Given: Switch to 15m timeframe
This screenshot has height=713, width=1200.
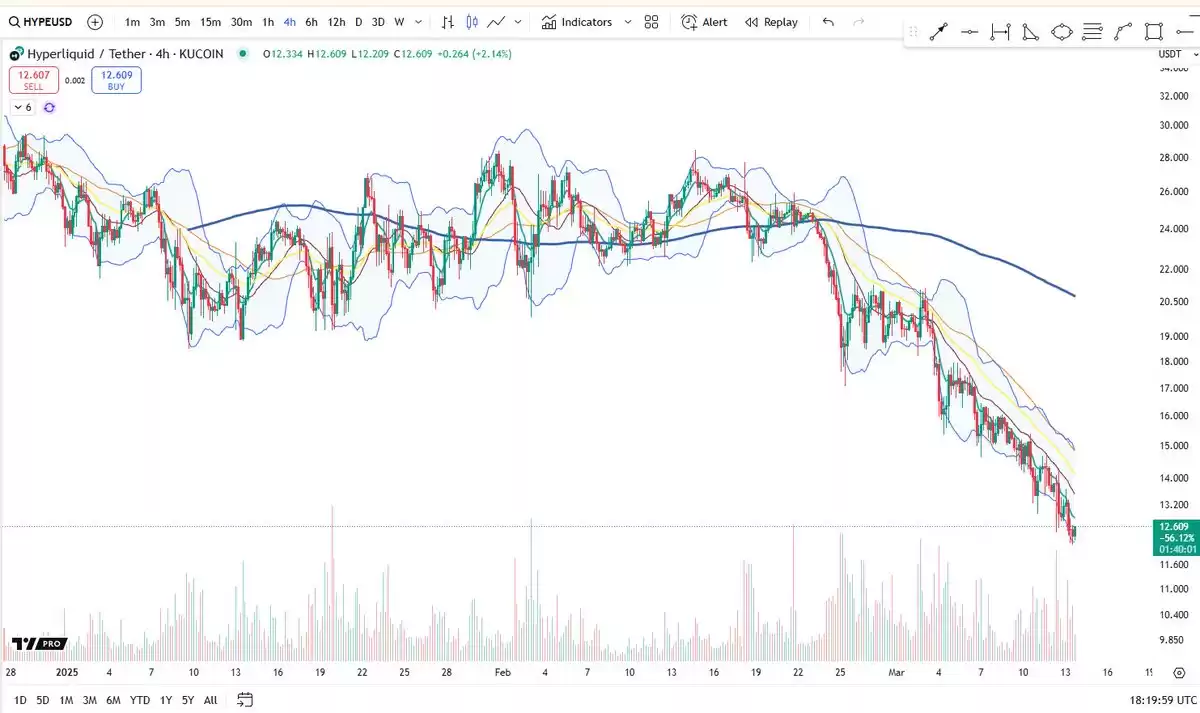Looking at the screenshot, I should tap(210, 21).
